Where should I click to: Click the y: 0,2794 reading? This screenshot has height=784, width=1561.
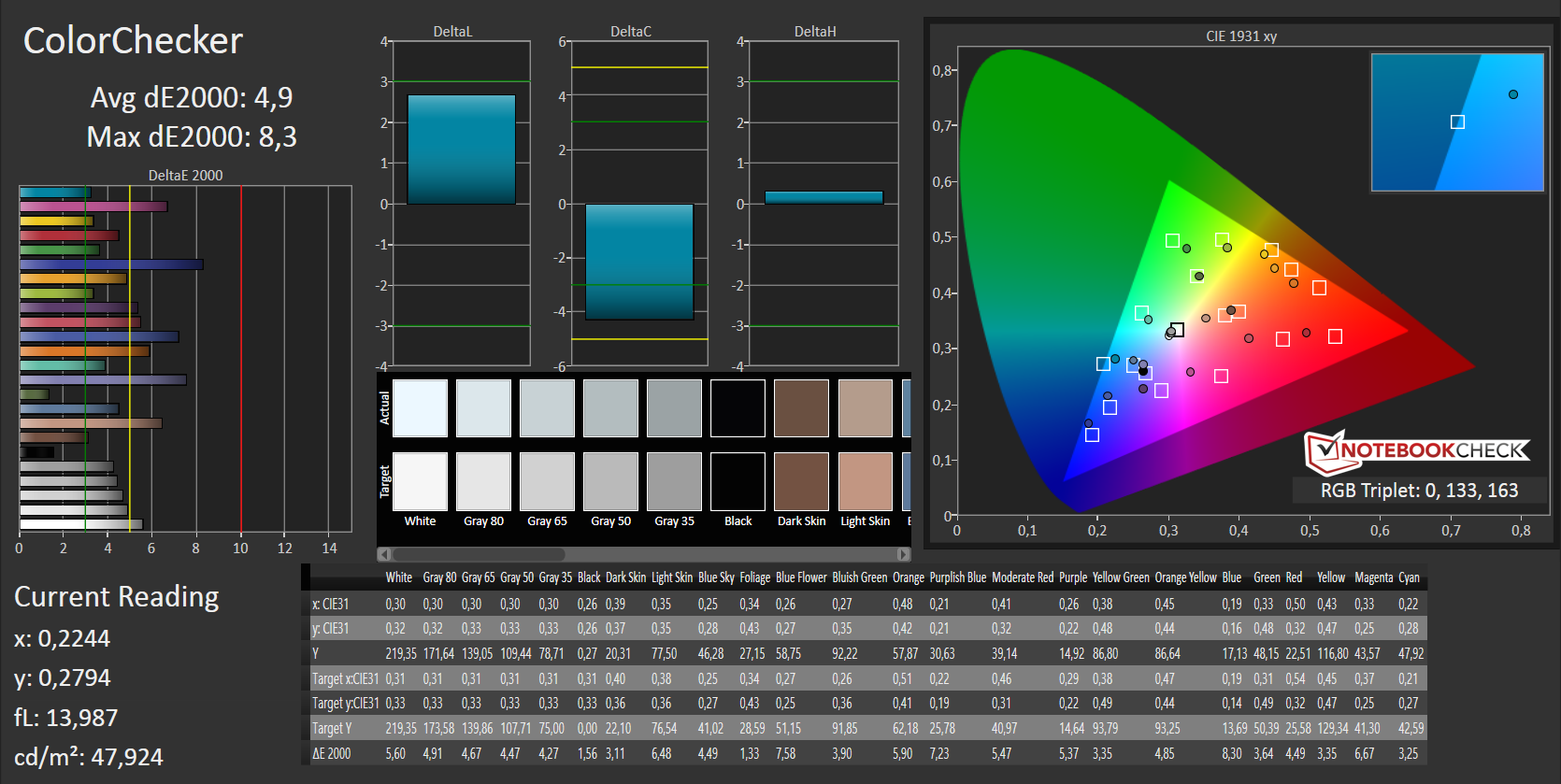[x=62, y=678]
